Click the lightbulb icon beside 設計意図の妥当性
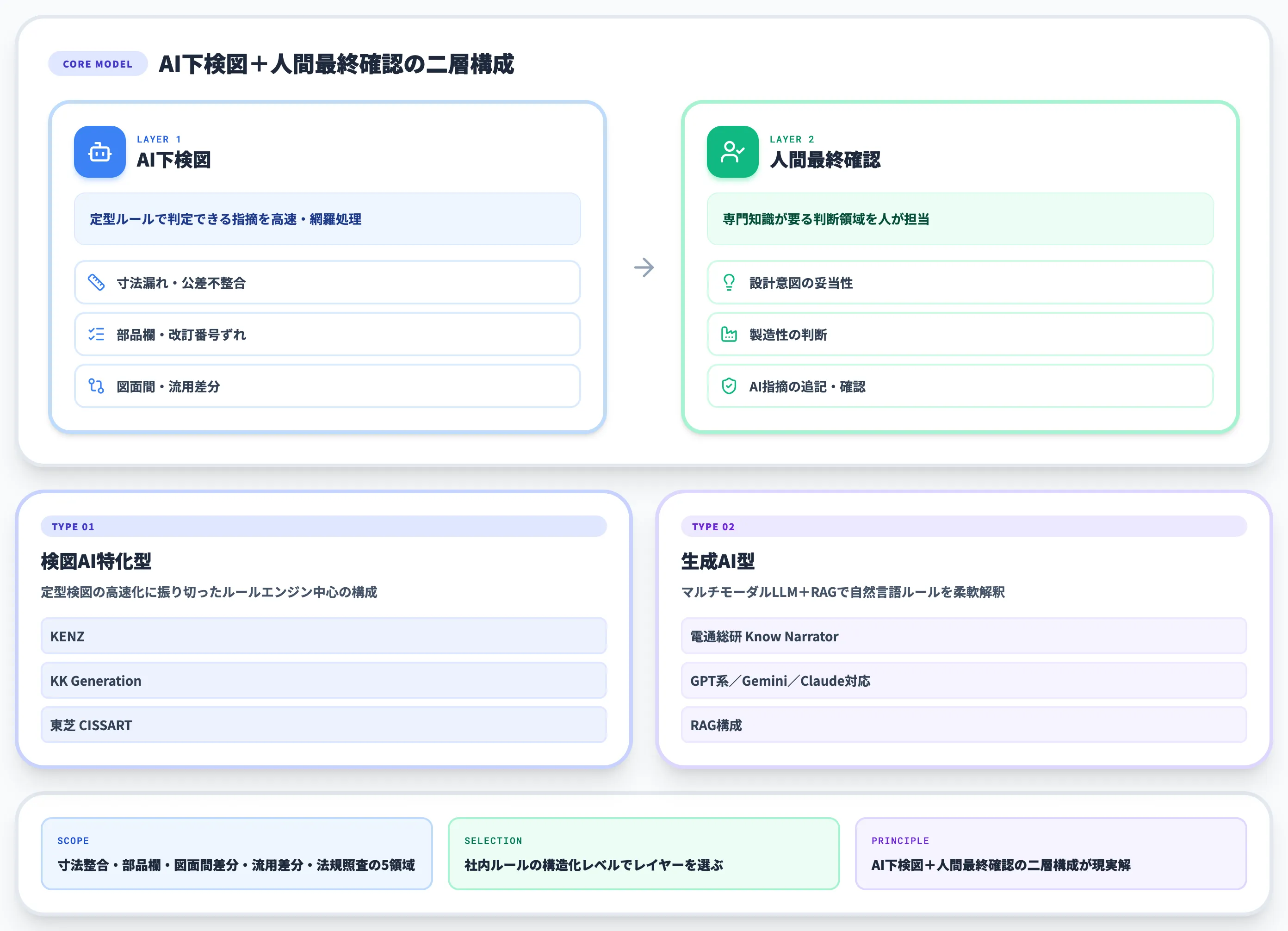The width and height of the screenshot is (1288, 931). pyautogui.click(x=729, y=282)
